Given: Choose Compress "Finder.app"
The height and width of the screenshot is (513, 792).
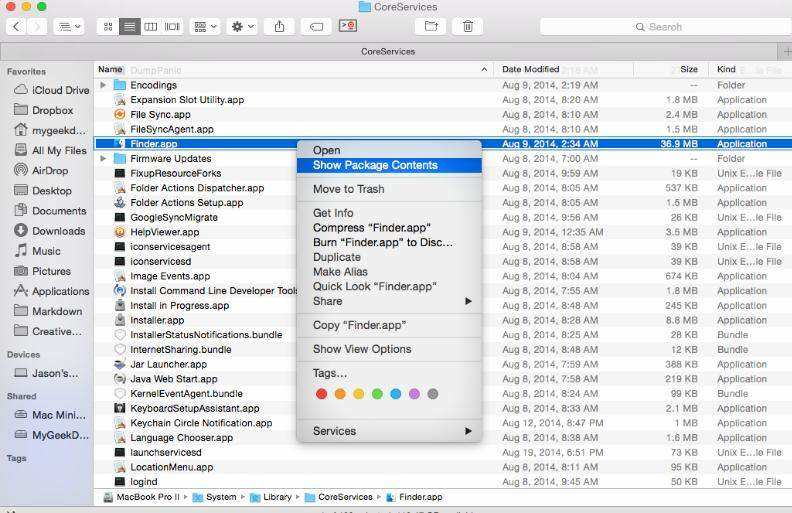Looking at the screenshot, I should tap(389, 228).
